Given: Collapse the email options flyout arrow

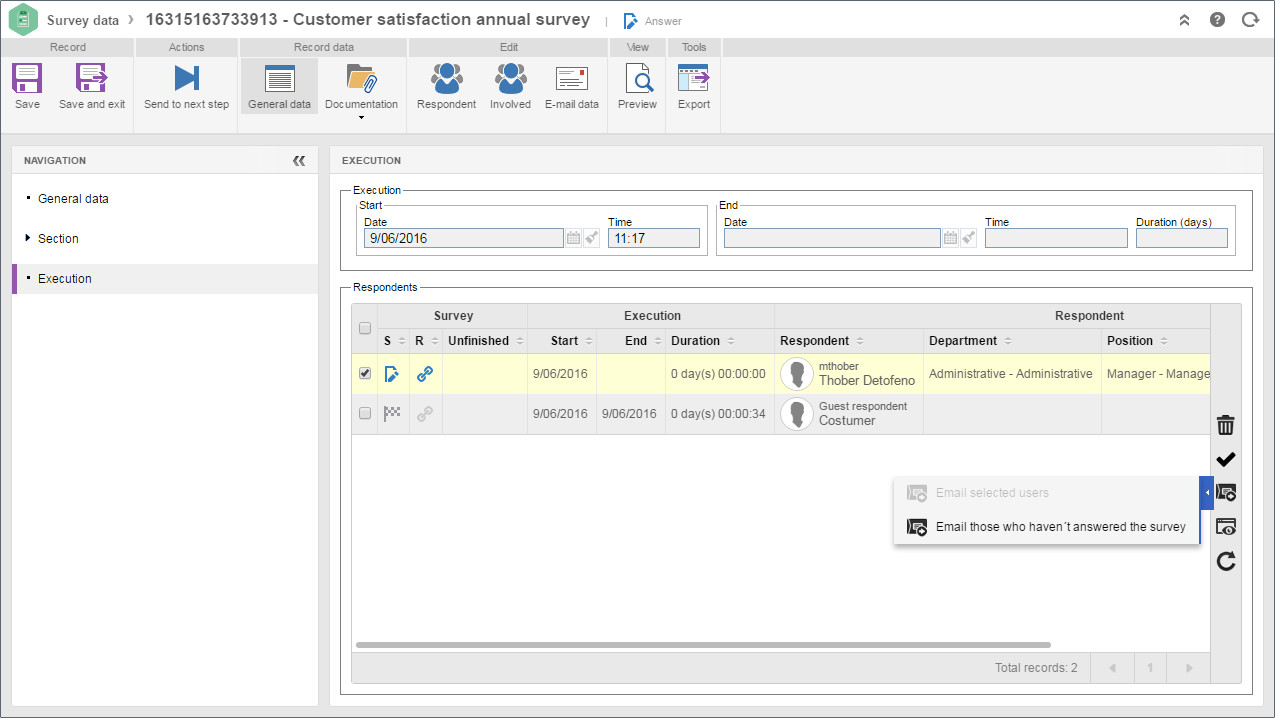Looking at the screenshot, I should (1207, 493).
